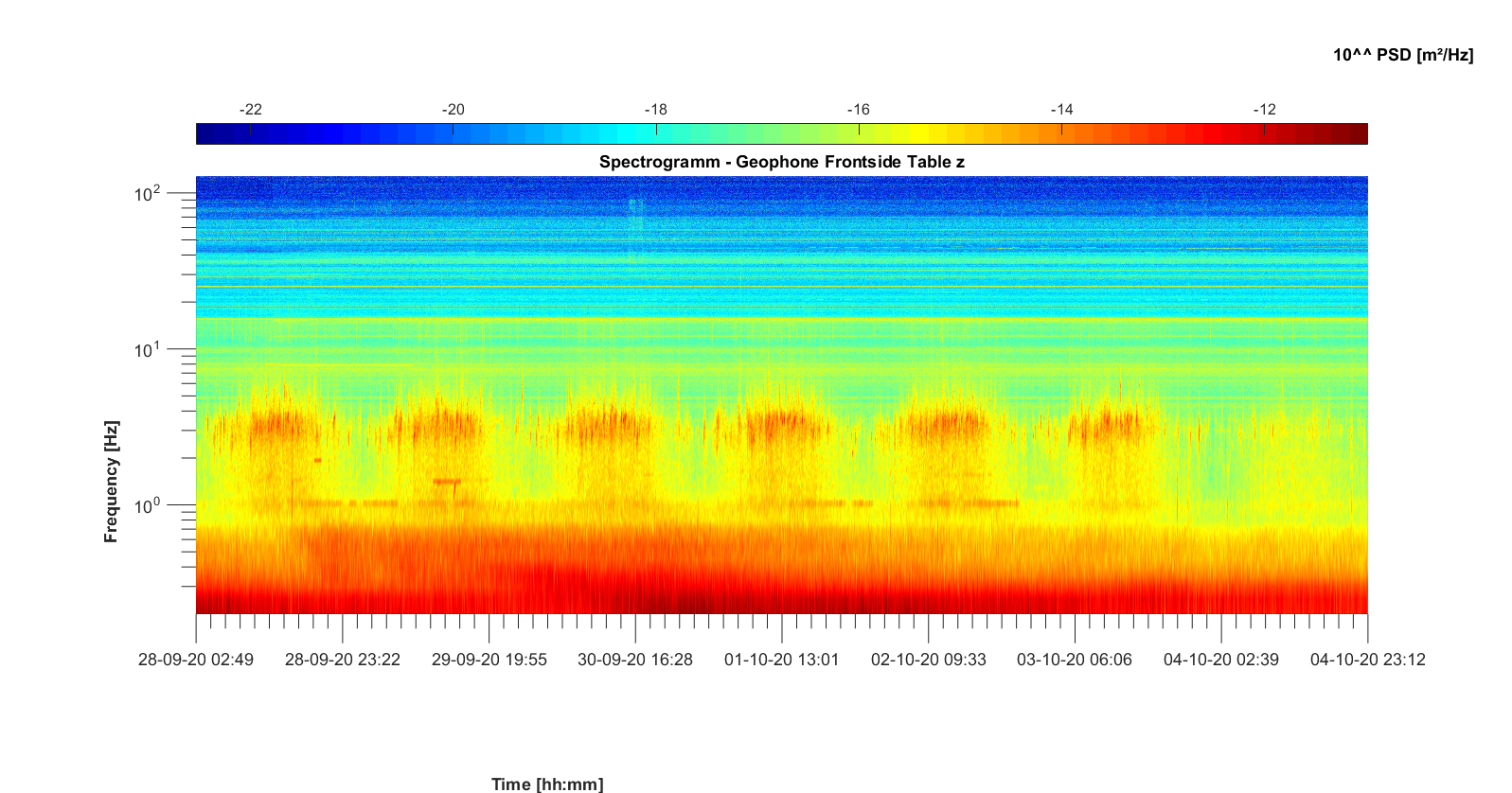Viewport: 1512px width, 793px height.
Task: Click the time tick '02-10-20 09:33'
Action: click(929, 660)
